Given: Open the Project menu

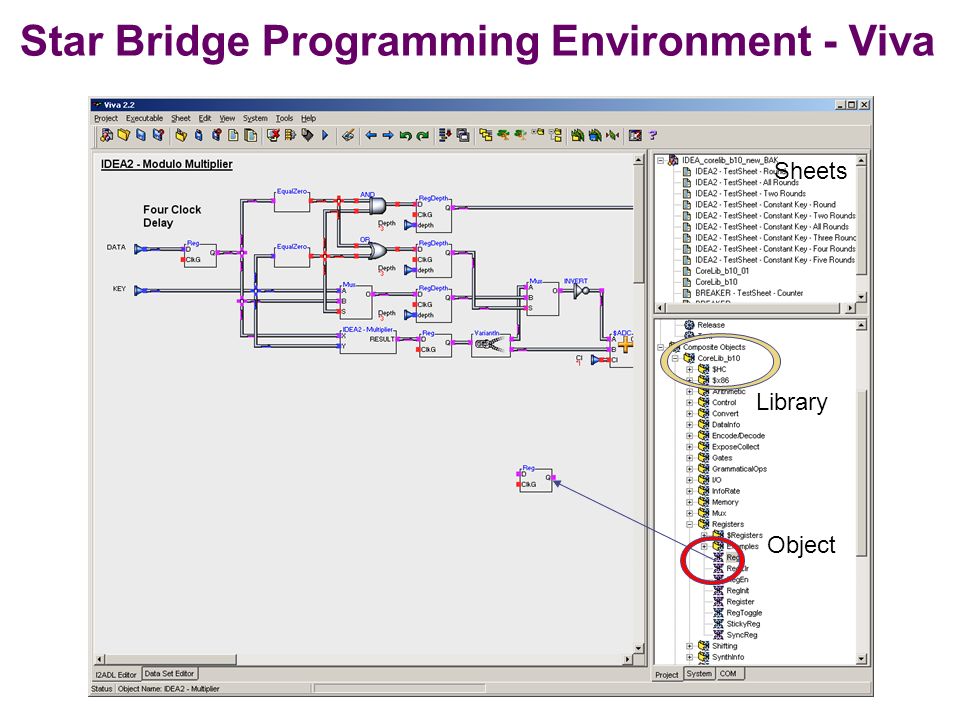Looking at the screenshot, I should [105, 118].
